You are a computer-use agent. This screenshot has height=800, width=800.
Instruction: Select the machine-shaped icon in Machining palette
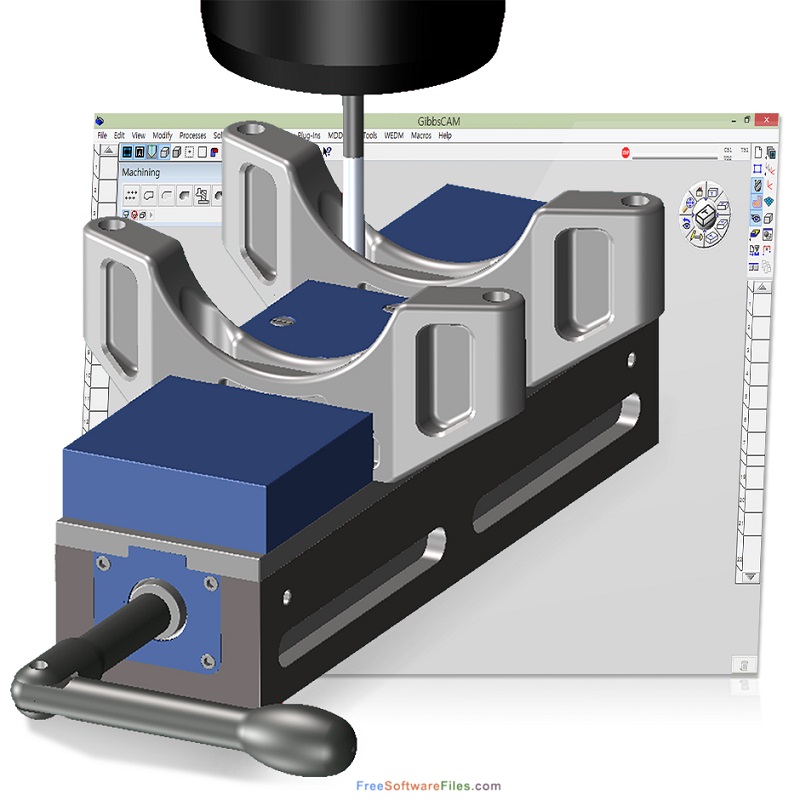(x=203, y=195)
